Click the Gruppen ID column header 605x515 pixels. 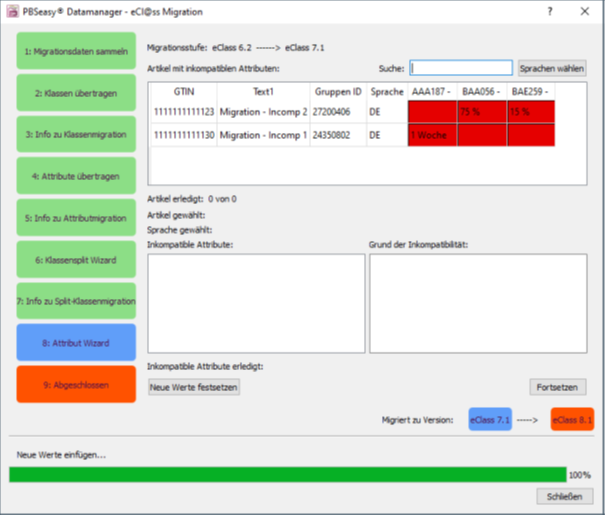pos(338,92)
